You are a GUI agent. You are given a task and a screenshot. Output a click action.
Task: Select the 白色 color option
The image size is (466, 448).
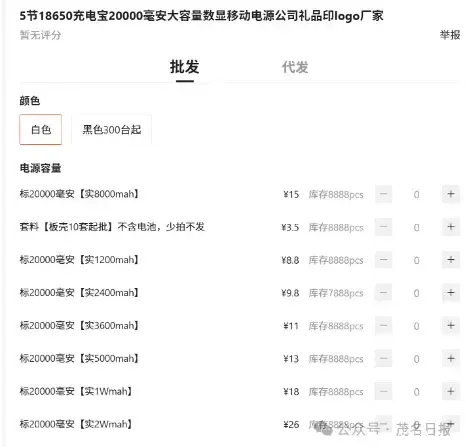click(41, 130)
